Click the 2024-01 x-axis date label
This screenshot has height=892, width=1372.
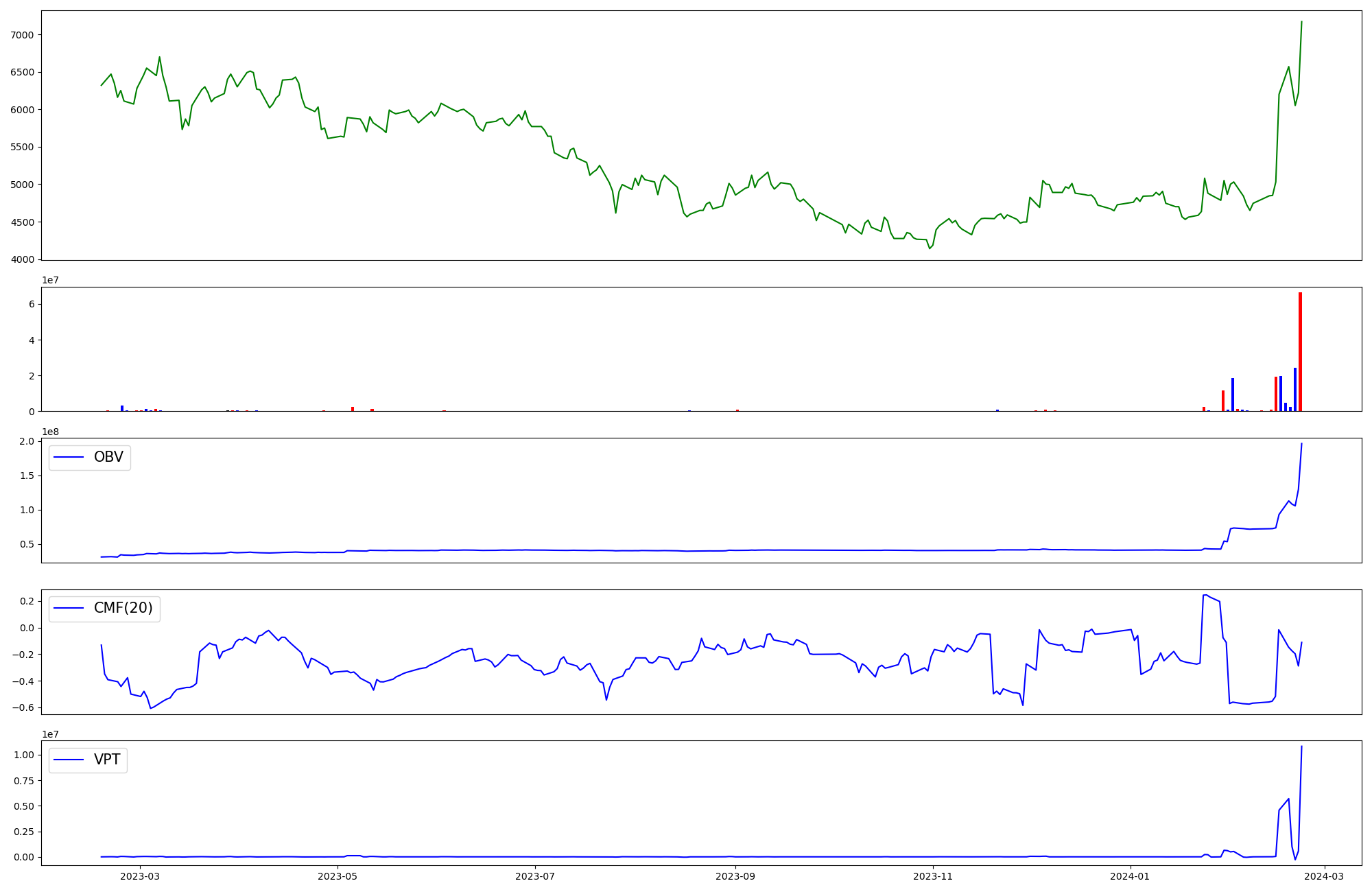1129,876
